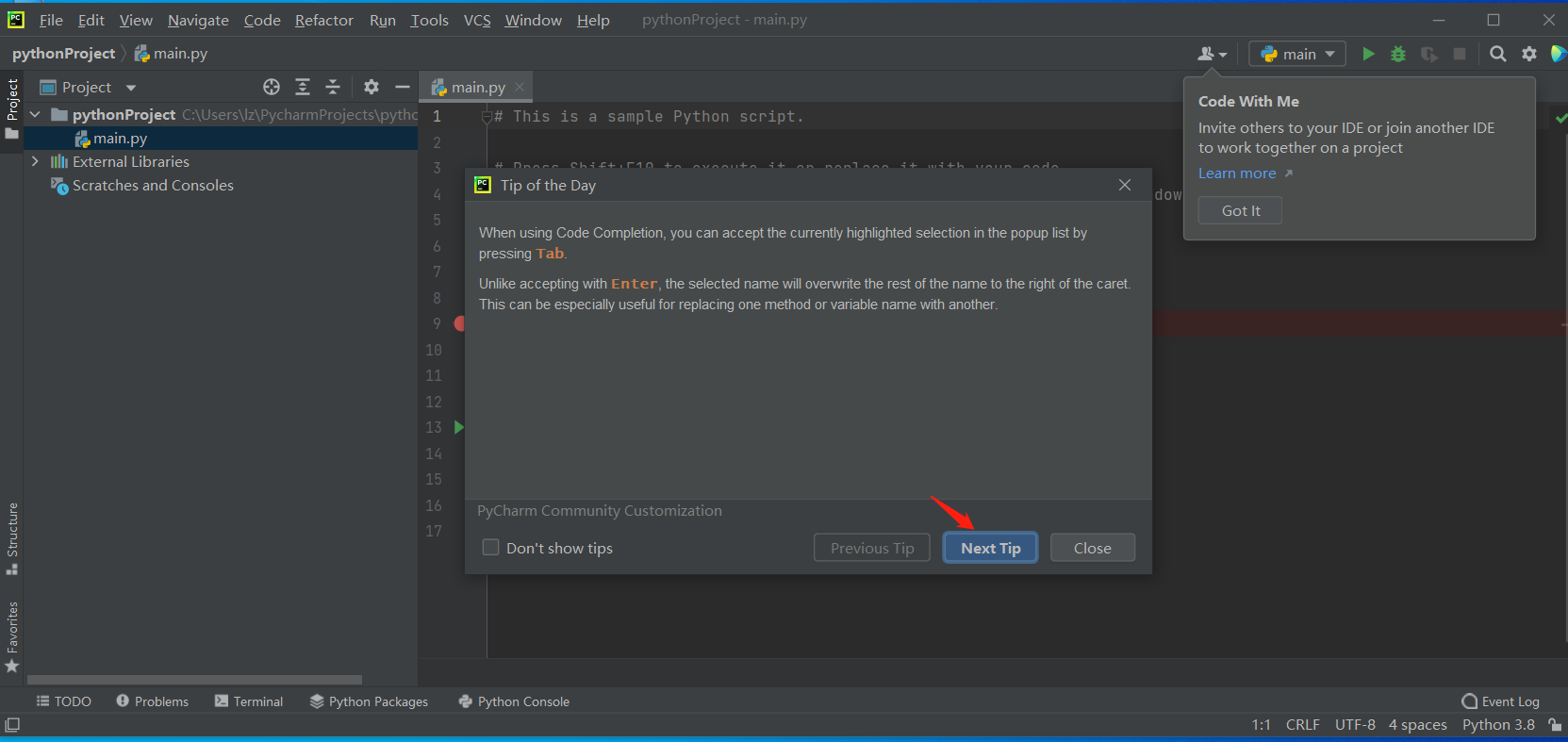Click the PyCharm logo in title bar
This screenshot has width=1568, height=742.
coord(15,20)
